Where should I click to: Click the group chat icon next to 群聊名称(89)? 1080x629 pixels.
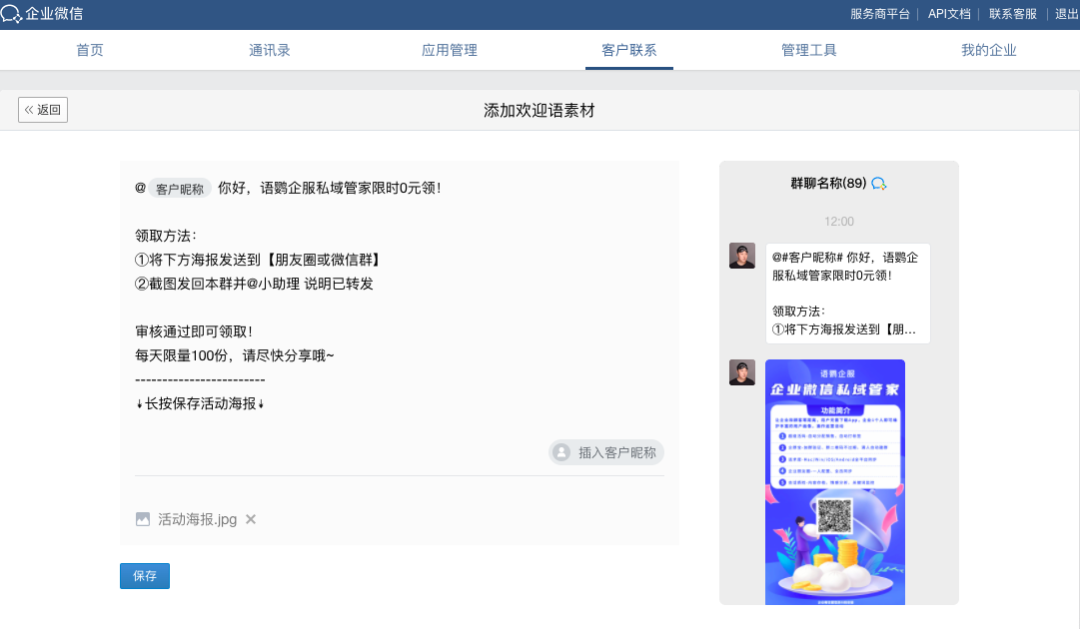(x=879, y=183)
